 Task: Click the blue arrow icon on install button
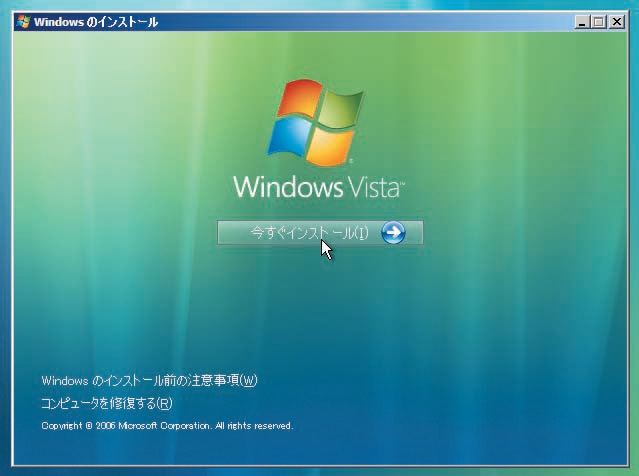[x=393, y=233]
